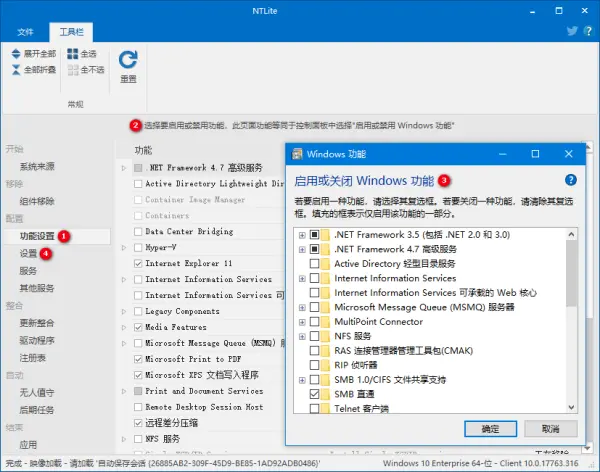This screenshot has width=600, height=472.
Task: Expand Internet Information Services plus in dialog
Action: 302,279
